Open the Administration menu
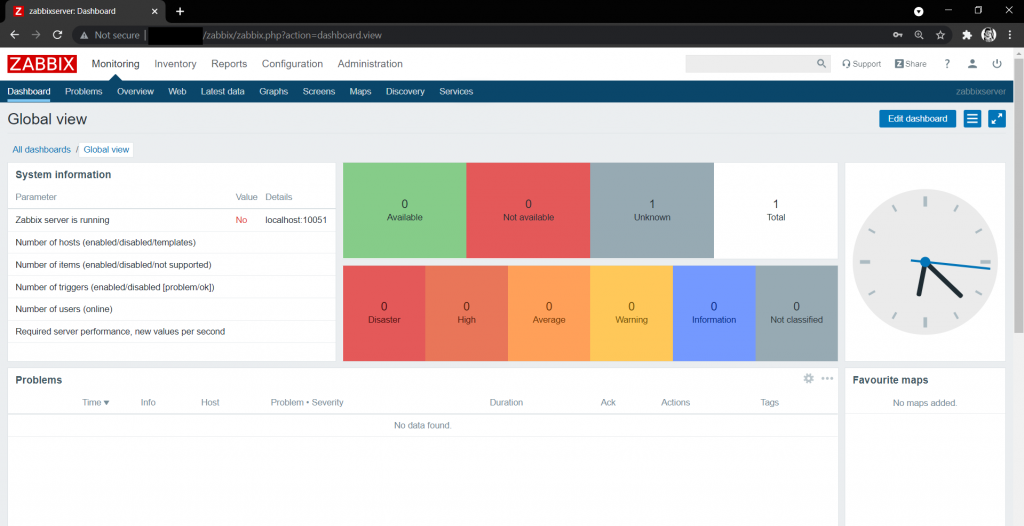Viewport: 1024px width, 526px height. 370,64
